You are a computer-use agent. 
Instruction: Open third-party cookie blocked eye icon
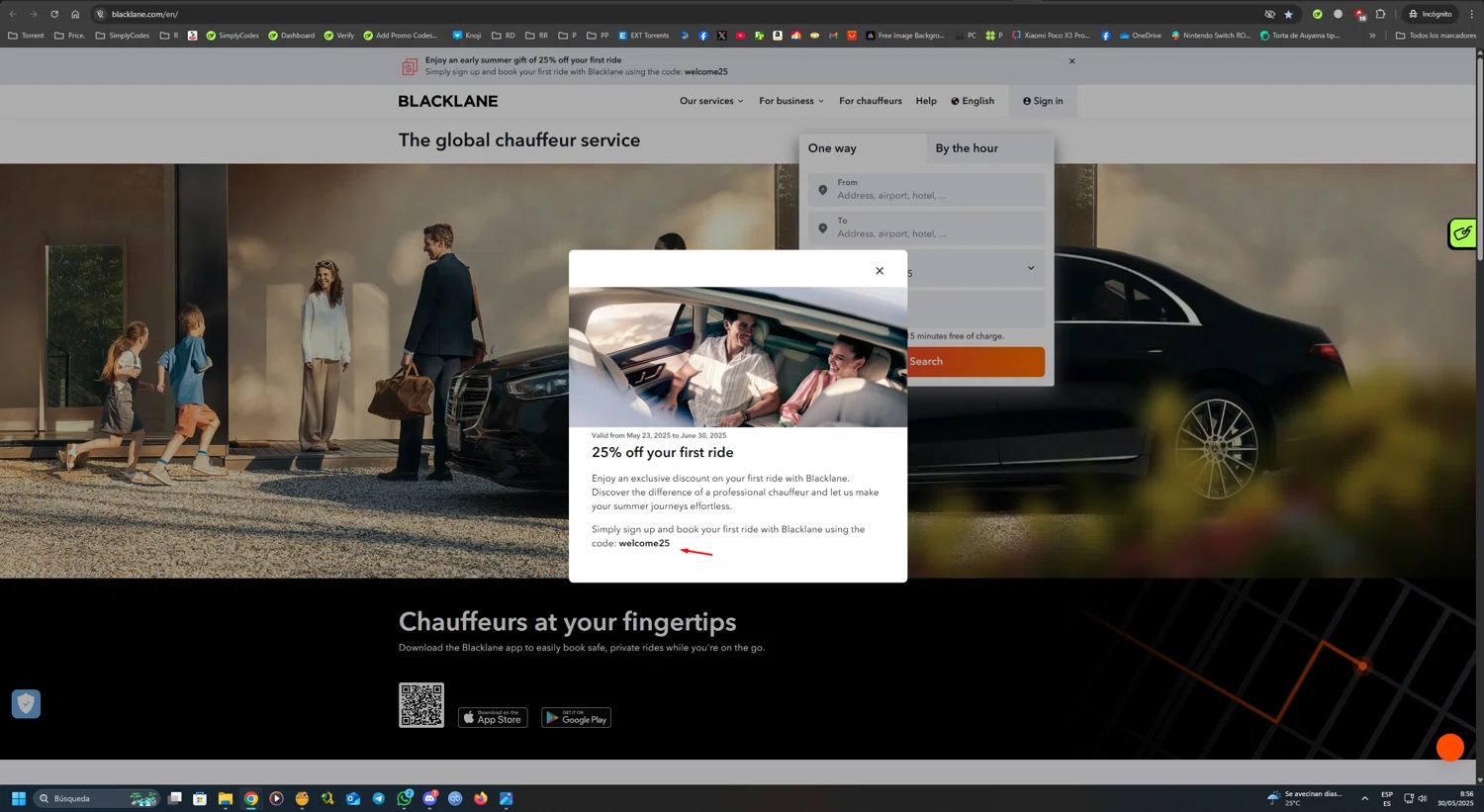click(x=1269, y=14)
